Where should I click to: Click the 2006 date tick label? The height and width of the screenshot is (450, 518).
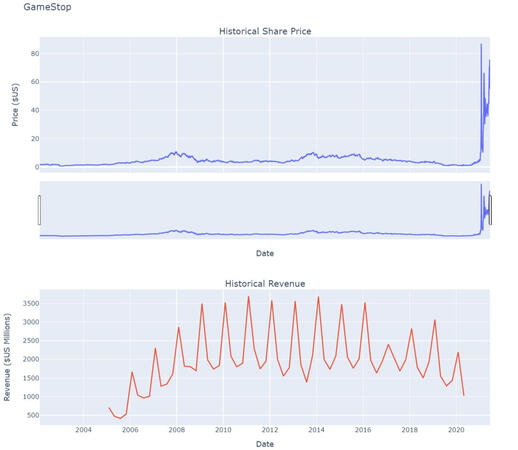[x=130, y=430]
